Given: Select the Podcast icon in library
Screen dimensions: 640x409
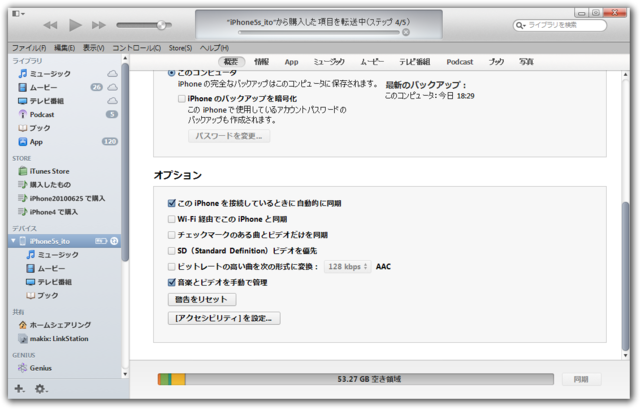Looking at the screenshot, I should tap(23, 114).
